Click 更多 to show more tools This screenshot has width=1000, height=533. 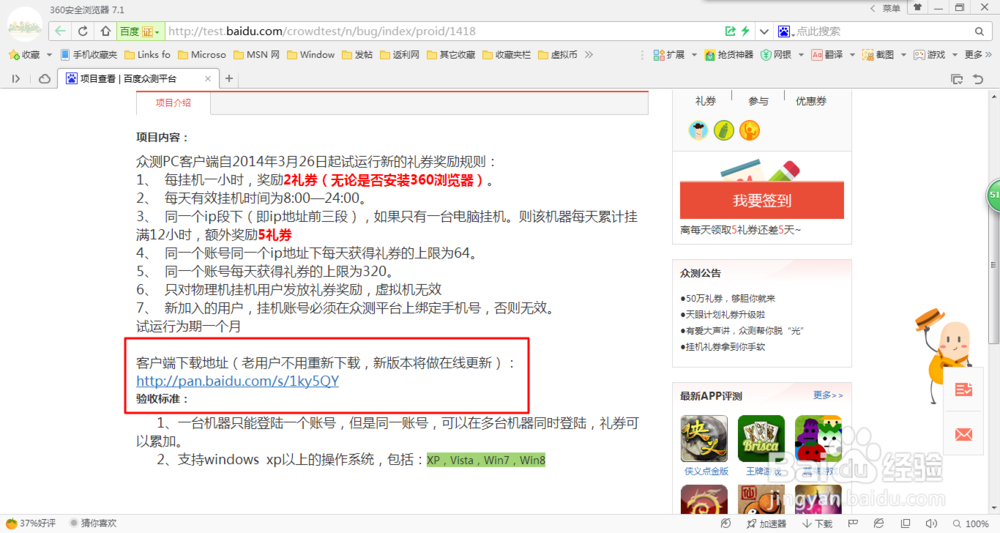pyautogui.click(x=978, y=55)
